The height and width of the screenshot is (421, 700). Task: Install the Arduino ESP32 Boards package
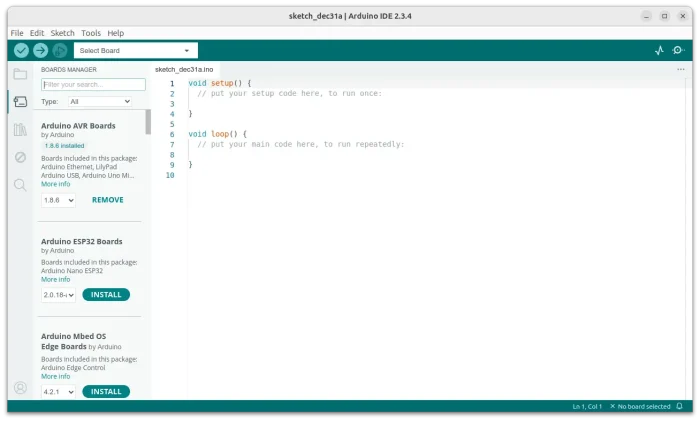click(106, 295)
